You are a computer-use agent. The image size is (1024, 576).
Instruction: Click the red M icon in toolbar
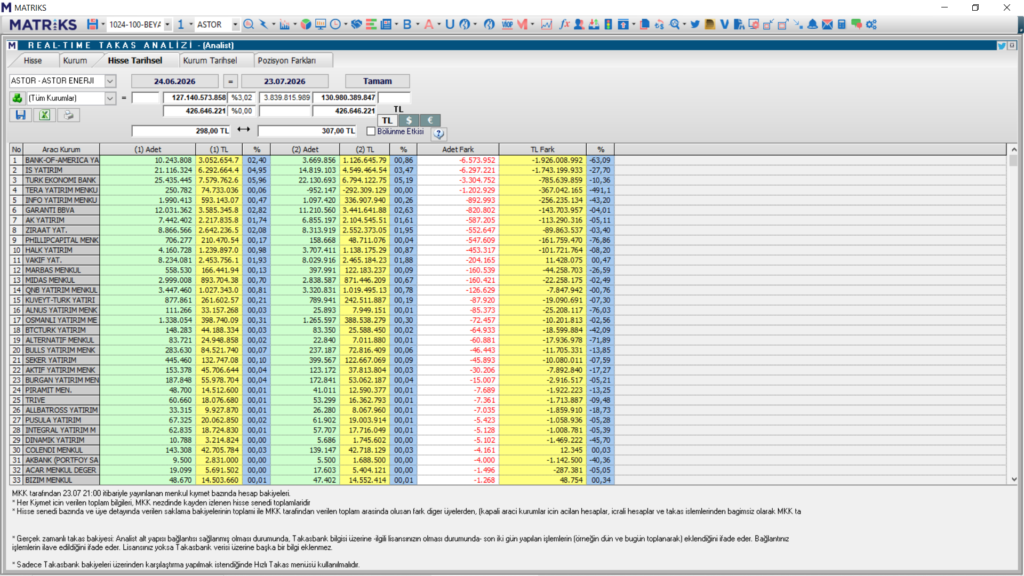pos(522,24)
